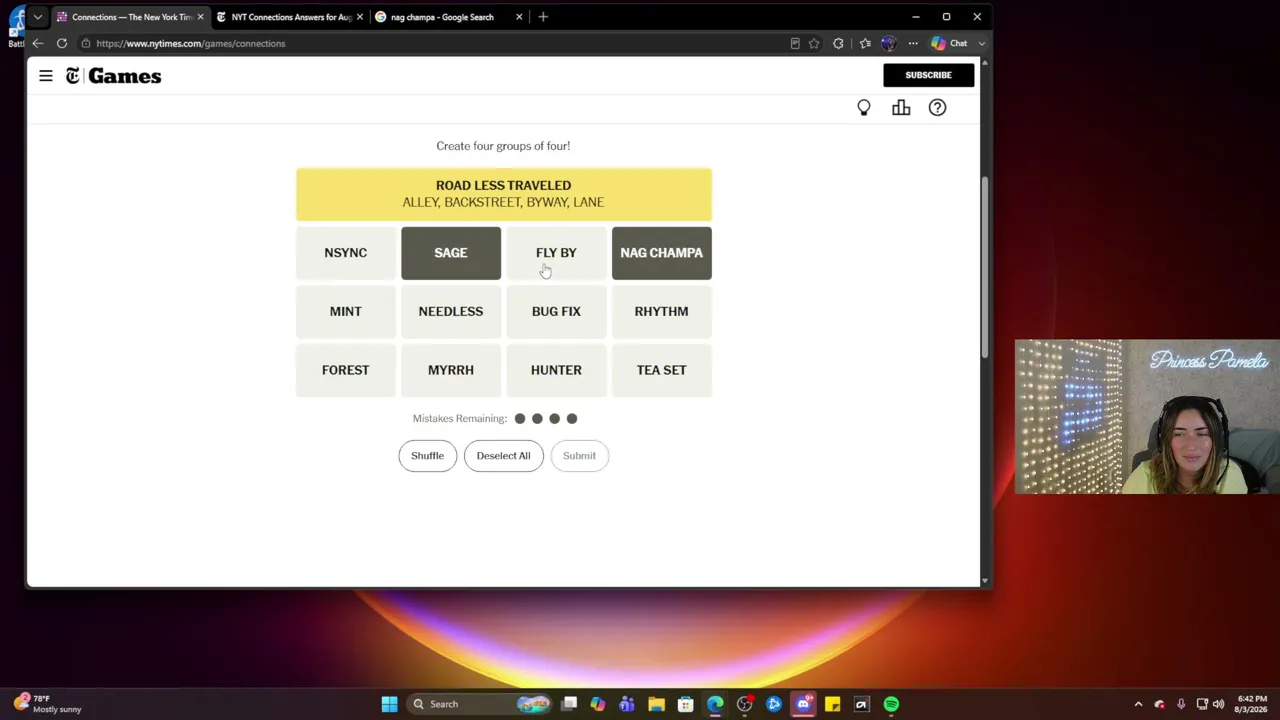Open the reader view icon in address bar
Viewport: 1280px width, 720px height.
(795, 43)
